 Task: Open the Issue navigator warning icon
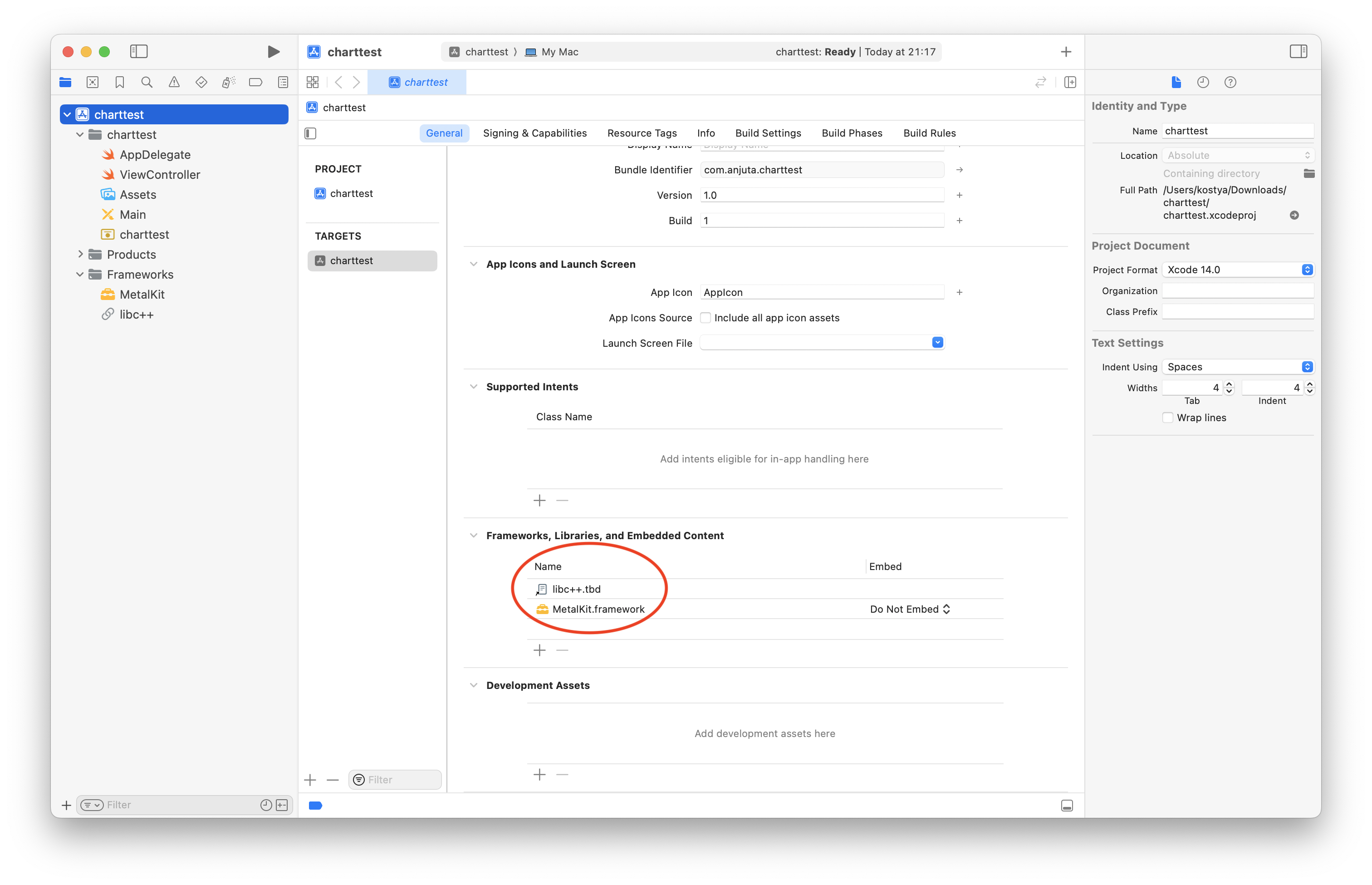(174, 82)
